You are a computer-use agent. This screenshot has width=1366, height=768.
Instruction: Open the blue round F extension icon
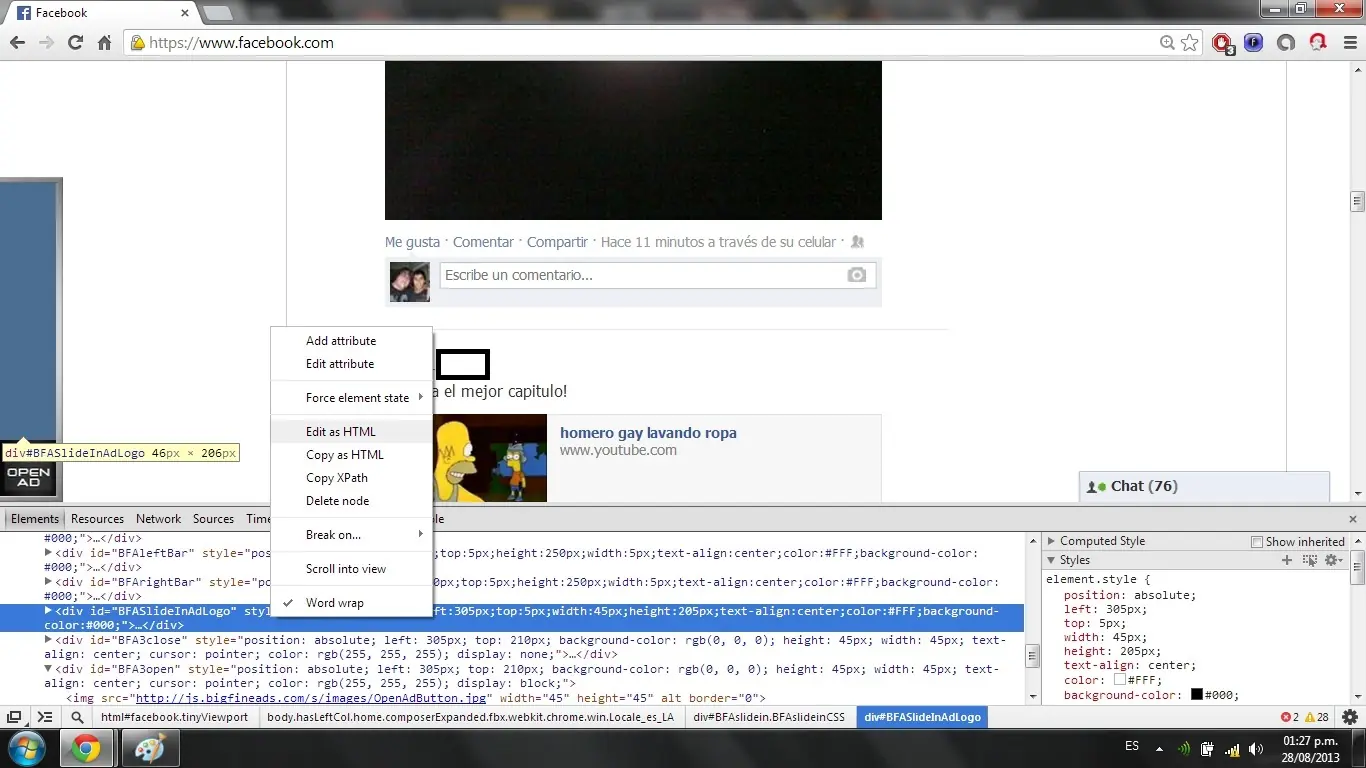pyautogui.click(x=1253, y=43)
